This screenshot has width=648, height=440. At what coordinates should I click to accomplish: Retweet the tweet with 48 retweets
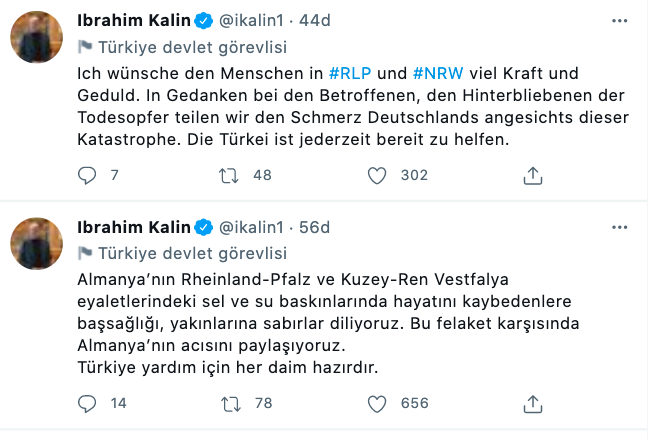click(229, 176)
